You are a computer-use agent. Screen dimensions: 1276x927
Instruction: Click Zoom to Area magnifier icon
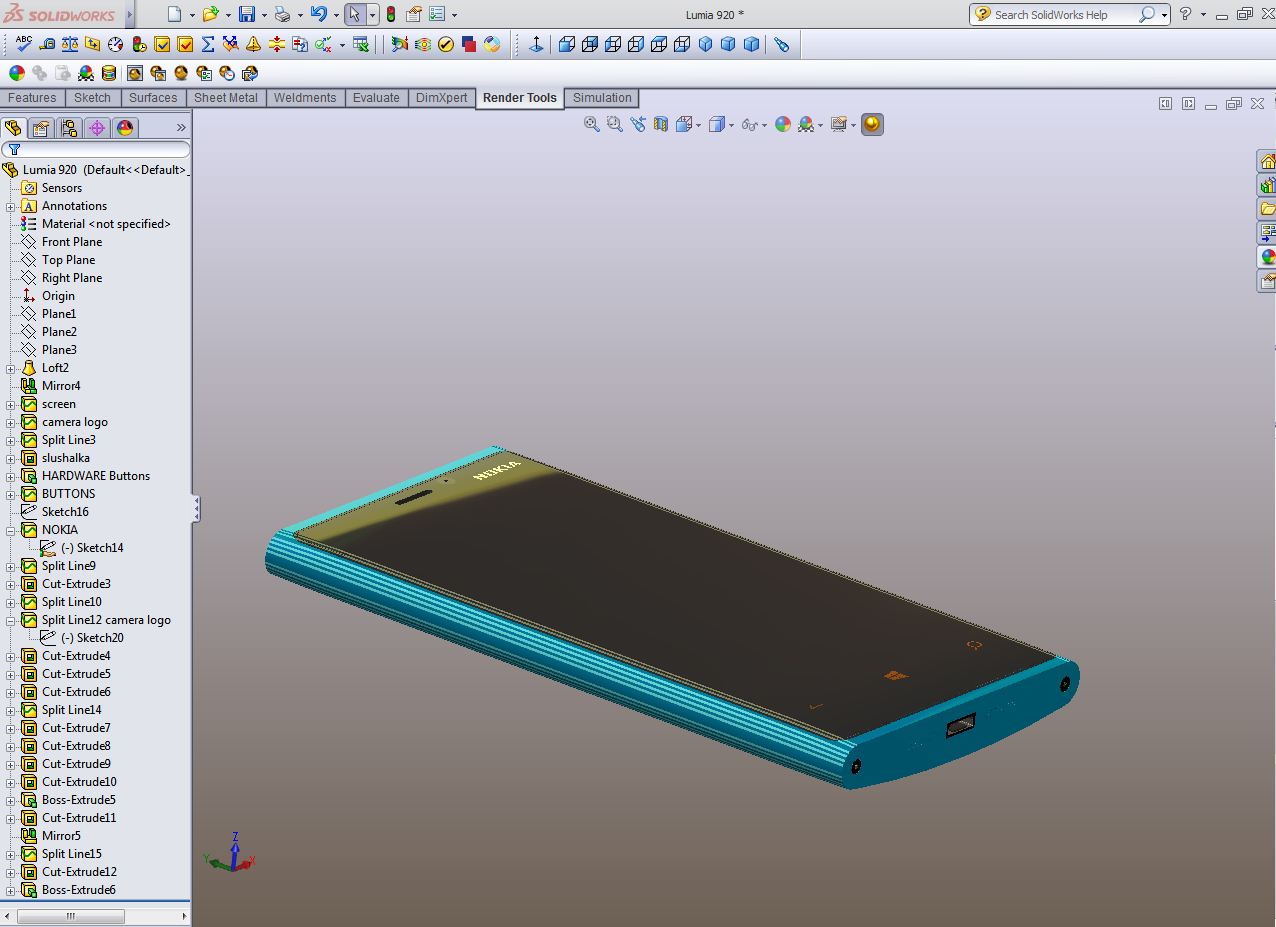[x=615, y=124]
